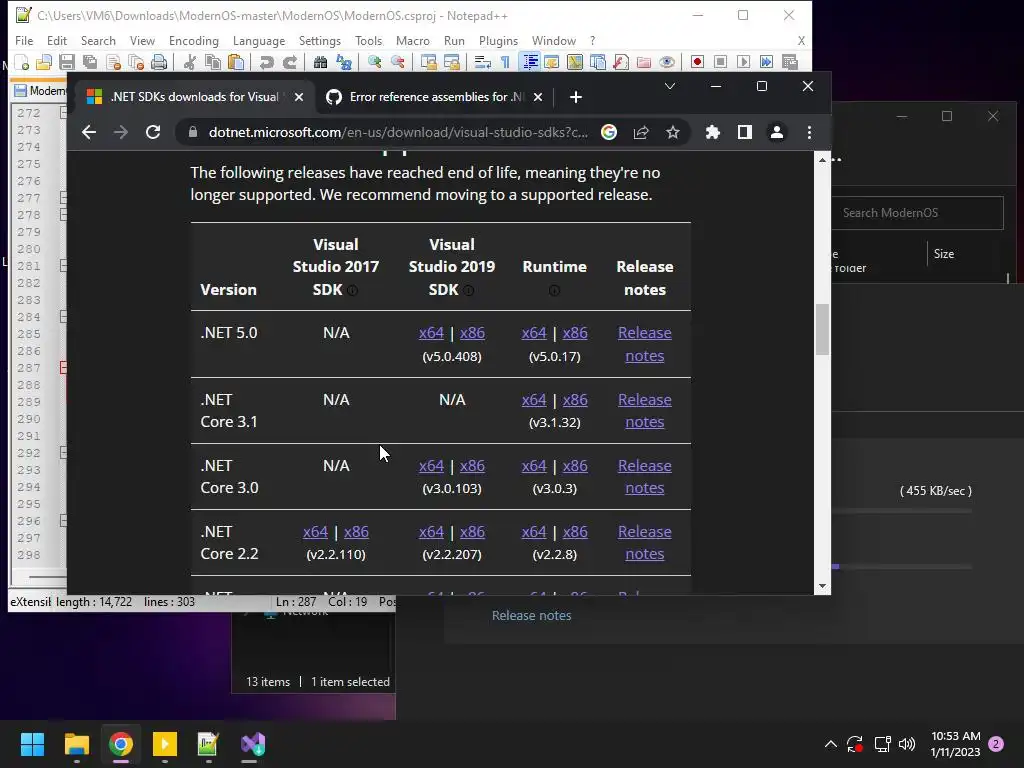
Task: Download .NET 5.0 VS 2019 SDK x64
Action: pos(431,333)
